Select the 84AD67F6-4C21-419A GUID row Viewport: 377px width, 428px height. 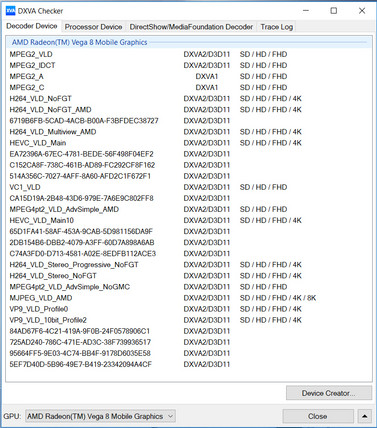tap(189, 331)
